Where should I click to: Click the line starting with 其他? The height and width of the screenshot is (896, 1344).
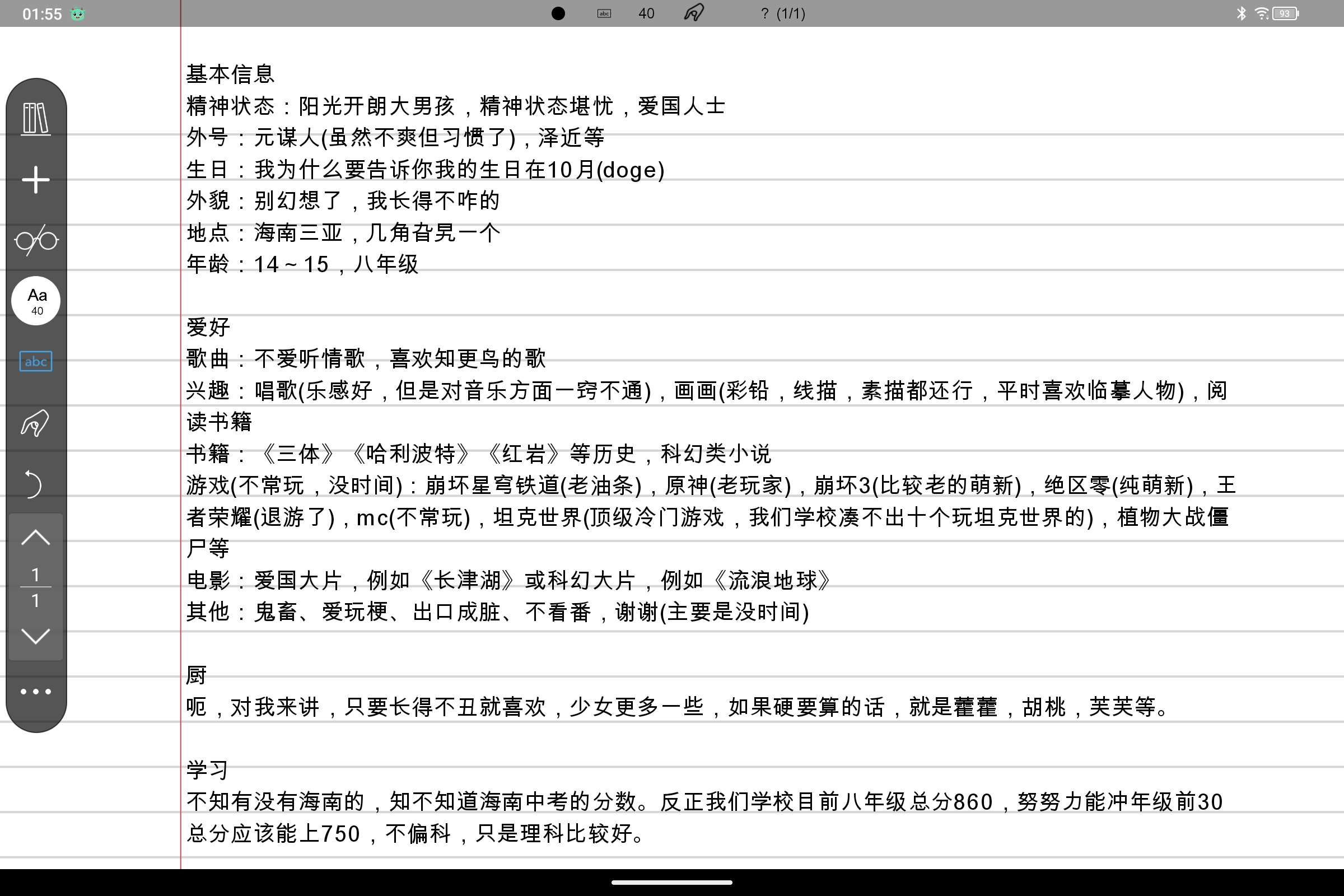[x=498, y=612]
